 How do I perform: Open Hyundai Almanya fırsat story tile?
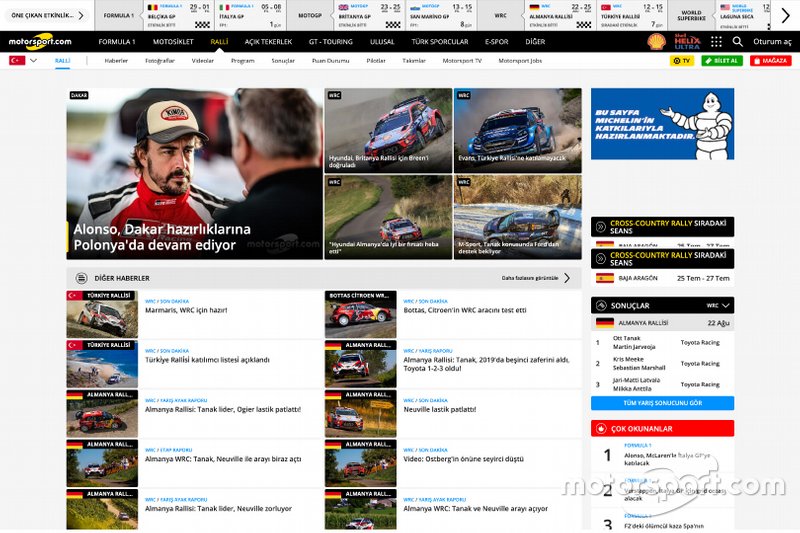click(x=388, y=217)
